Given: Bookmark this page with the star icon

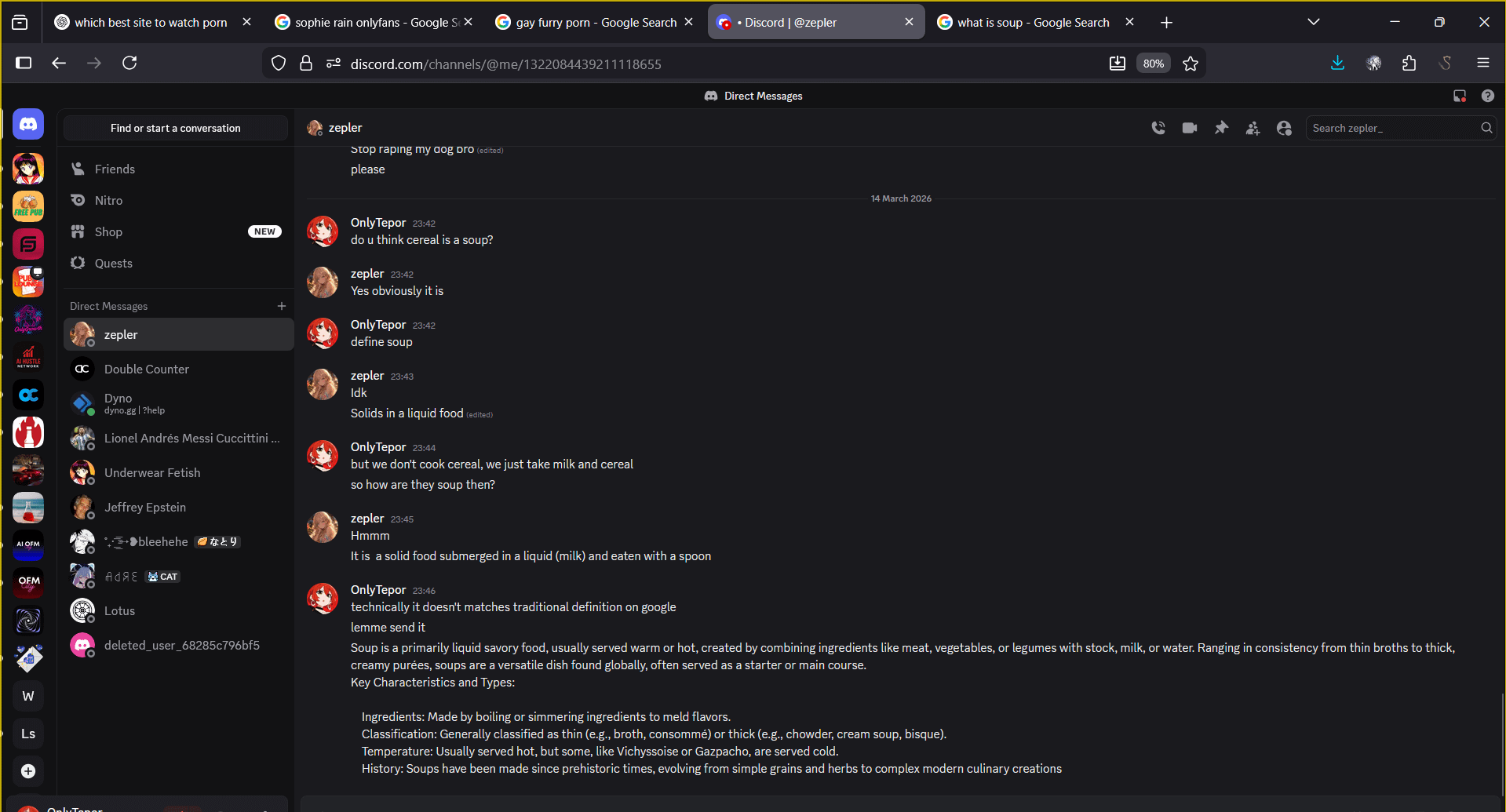Looking at the screenshot, I should click(1191, 64).
